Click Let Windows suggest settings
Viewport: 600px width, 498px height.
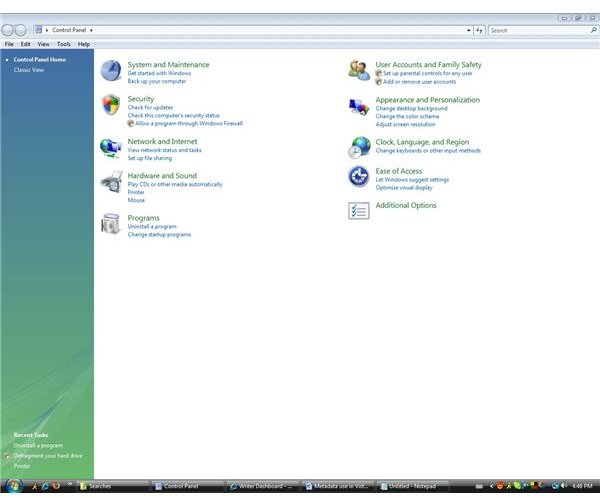[x=412, y=180]
